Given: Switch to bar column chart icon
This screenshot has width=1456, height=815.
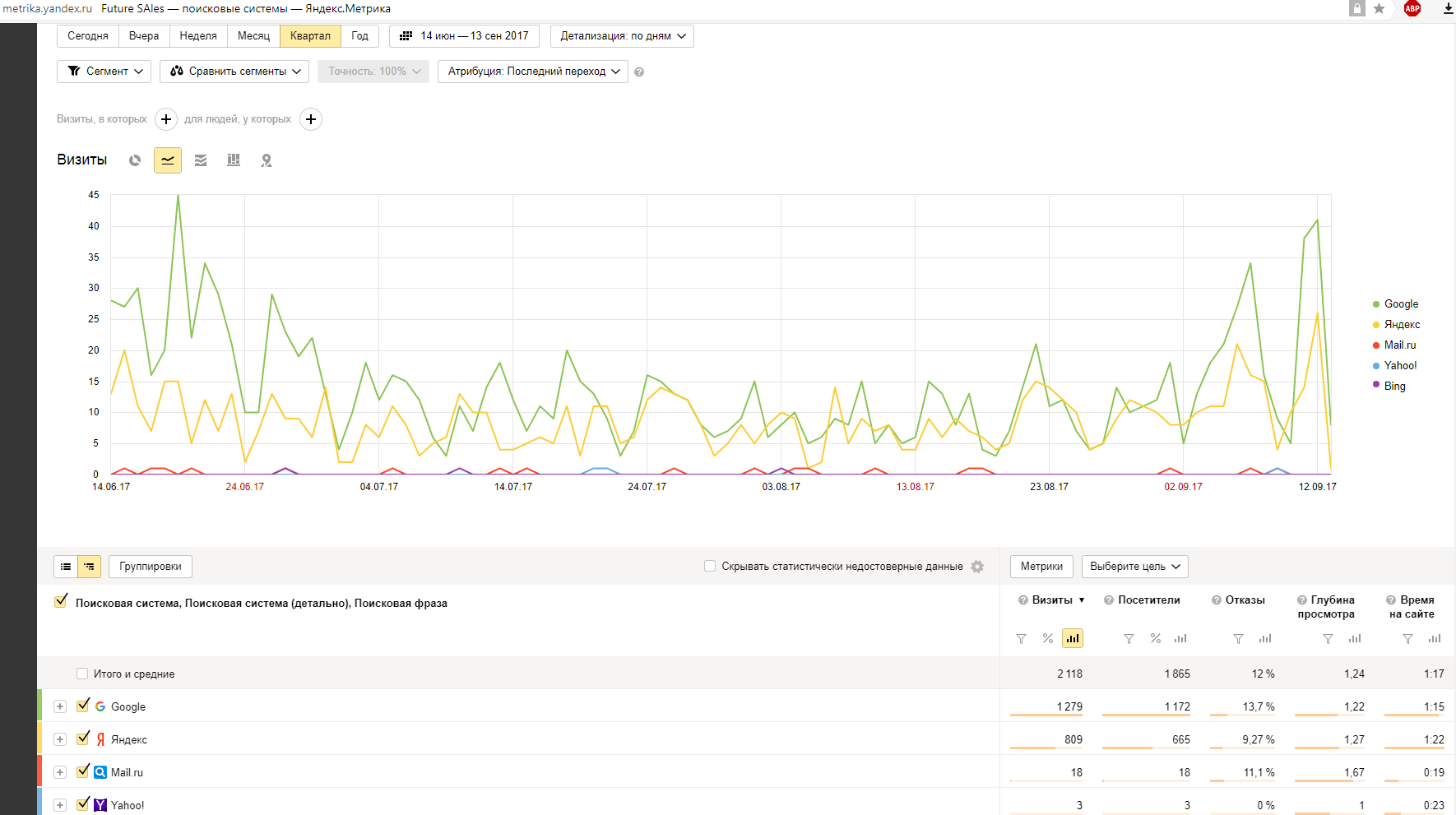Looking at the screenshot, I should click(x=234, y=160).
